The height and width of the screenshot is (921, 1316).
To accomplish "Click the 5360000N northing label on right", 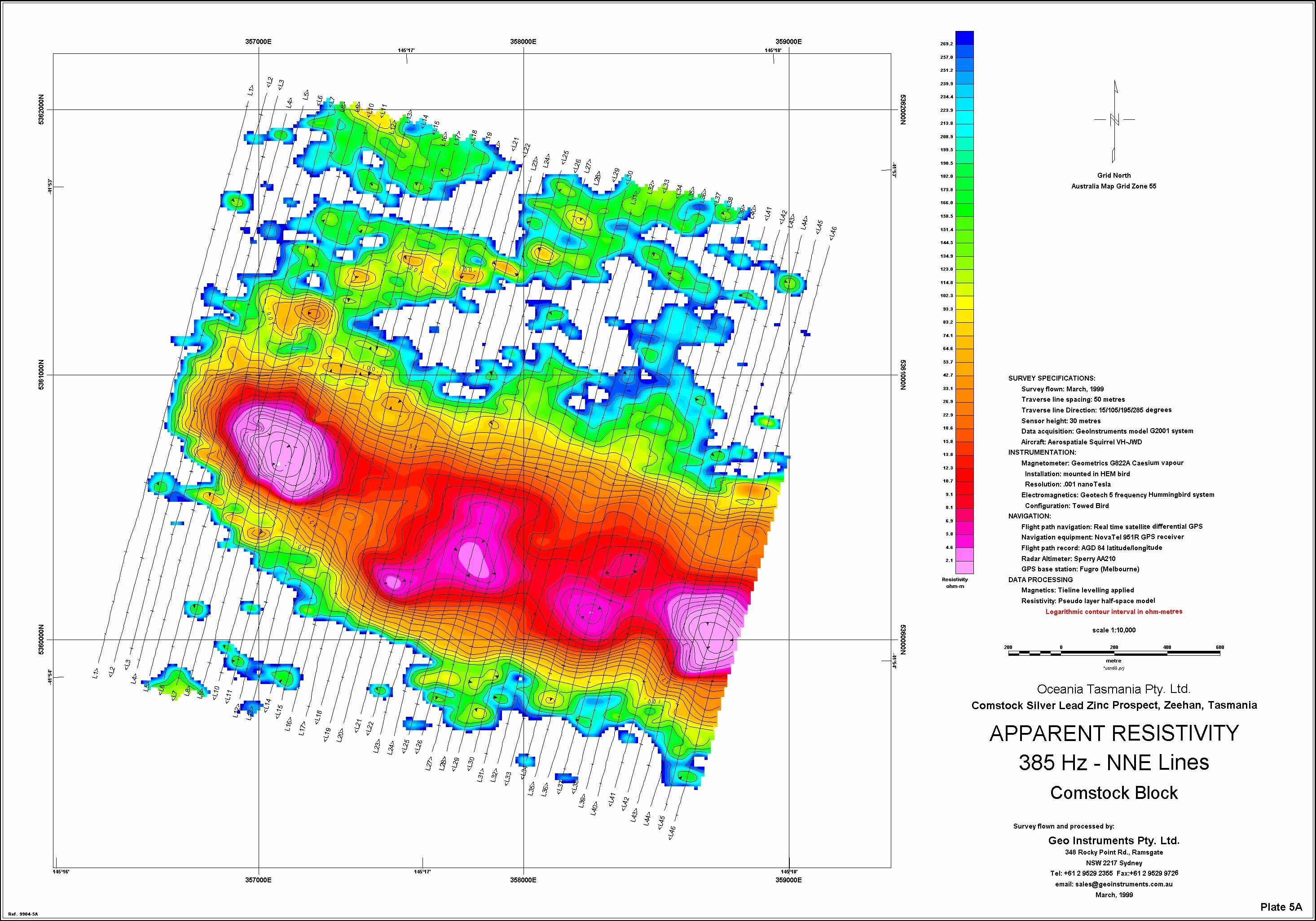I will [903, 640].
